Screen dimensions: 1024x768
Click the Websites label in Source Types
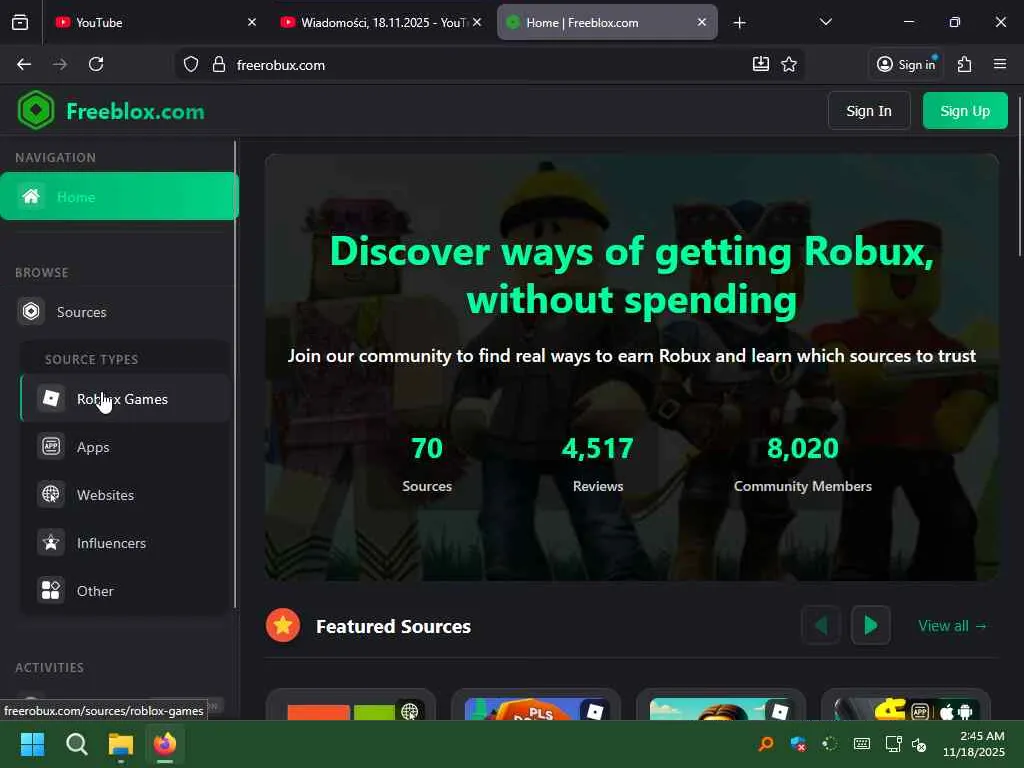click(x=105, y=495)
